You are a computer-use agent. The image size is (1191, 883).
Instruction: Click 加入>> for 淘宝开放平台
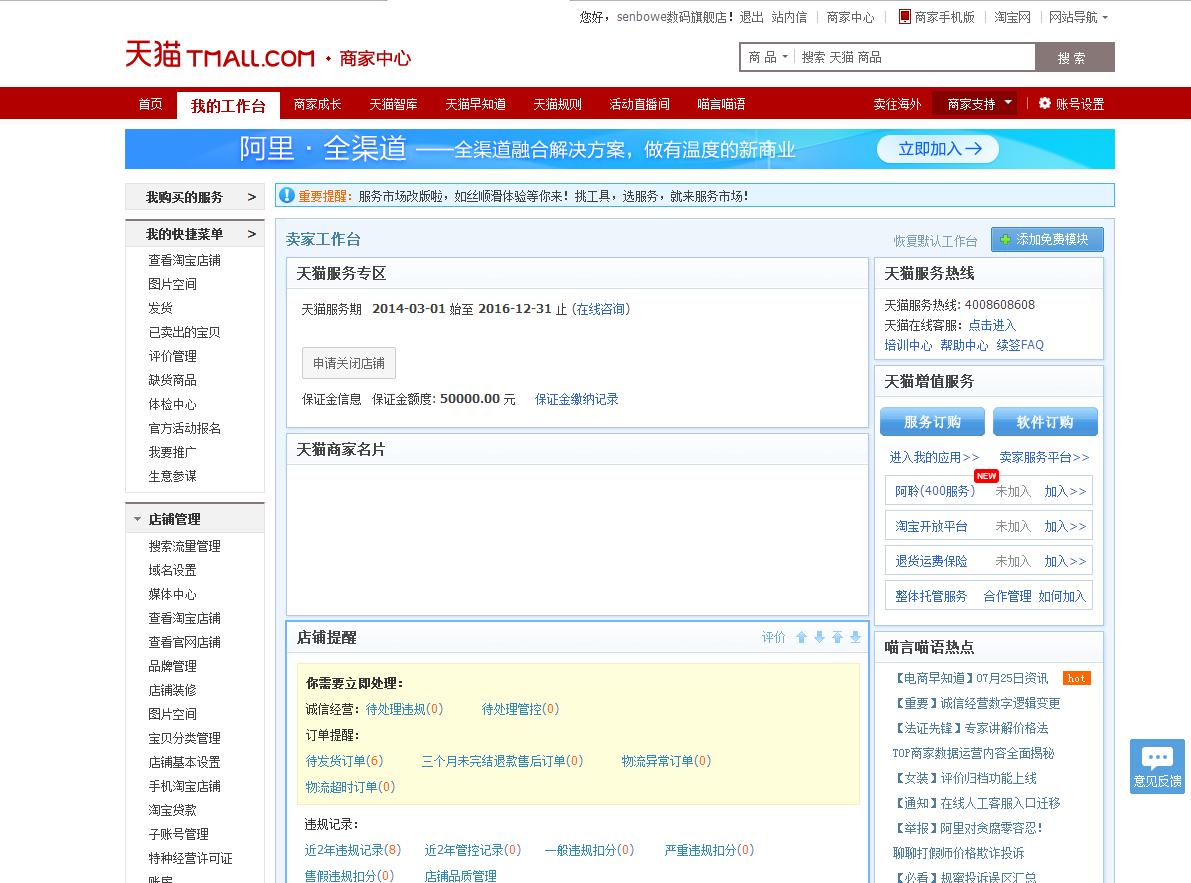[x=1065, y=526]
